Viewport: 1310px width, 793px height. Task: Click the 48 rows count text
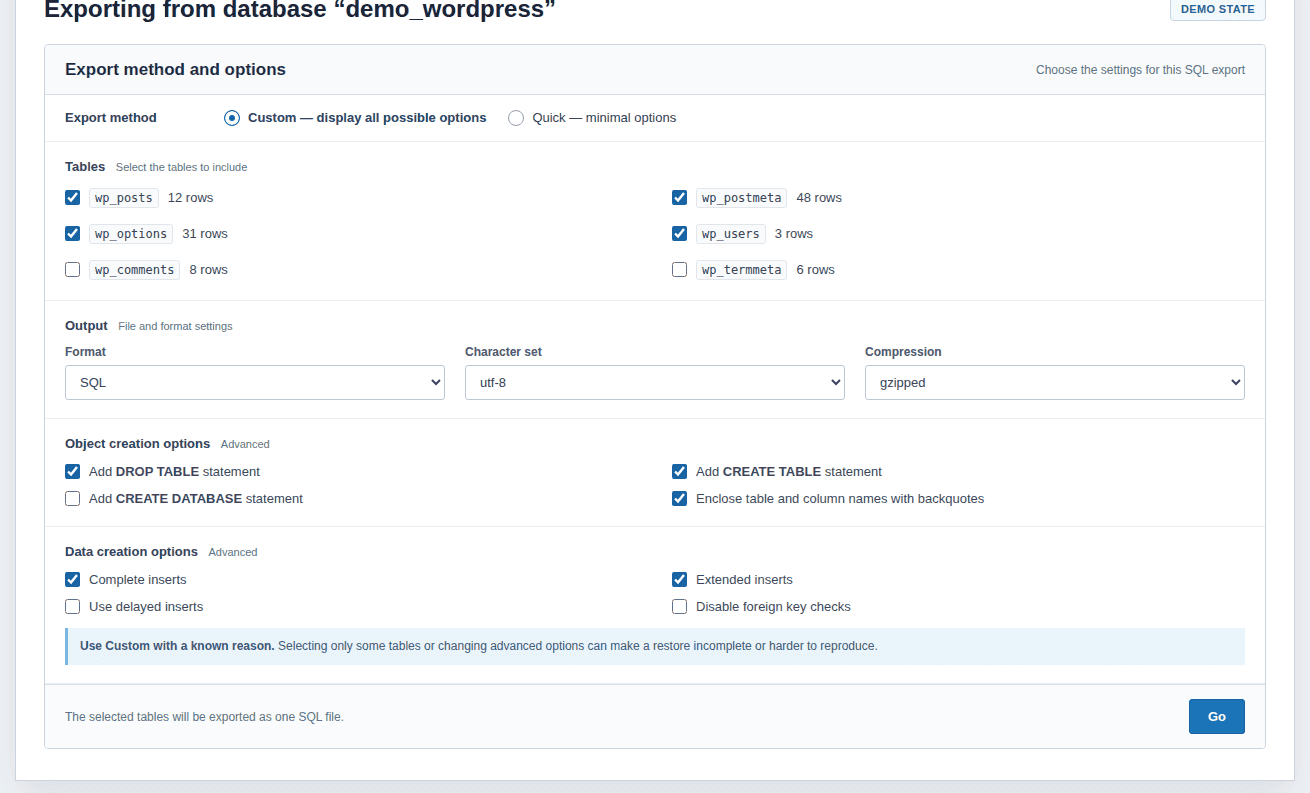point(819,198)
